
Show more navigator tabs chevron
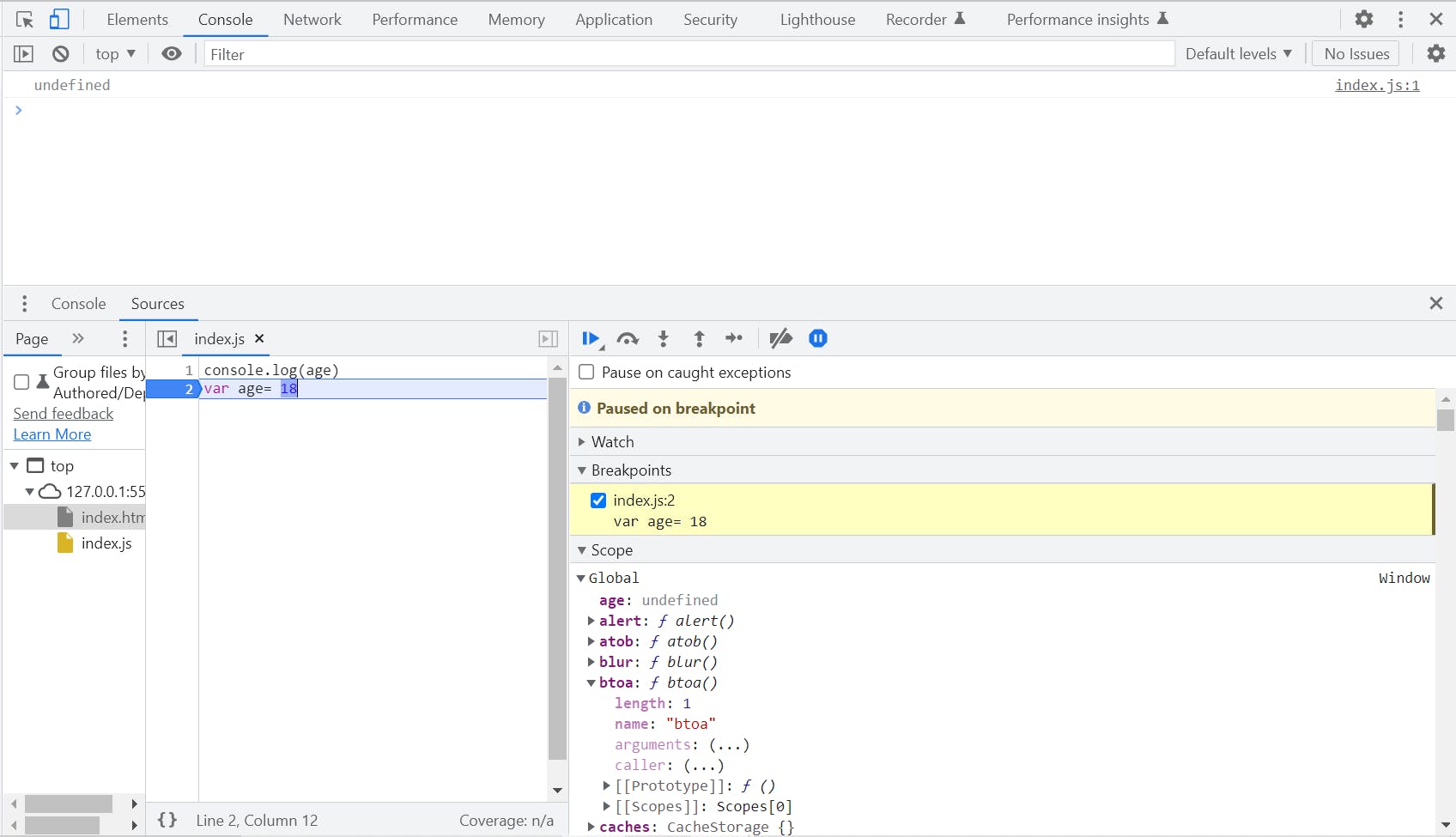click(78, 338)
